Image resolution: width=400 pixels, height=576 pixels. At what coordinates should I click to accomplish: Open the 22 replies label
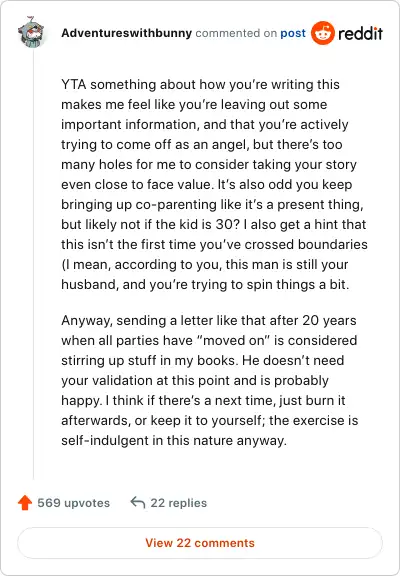tap(179, 503)
